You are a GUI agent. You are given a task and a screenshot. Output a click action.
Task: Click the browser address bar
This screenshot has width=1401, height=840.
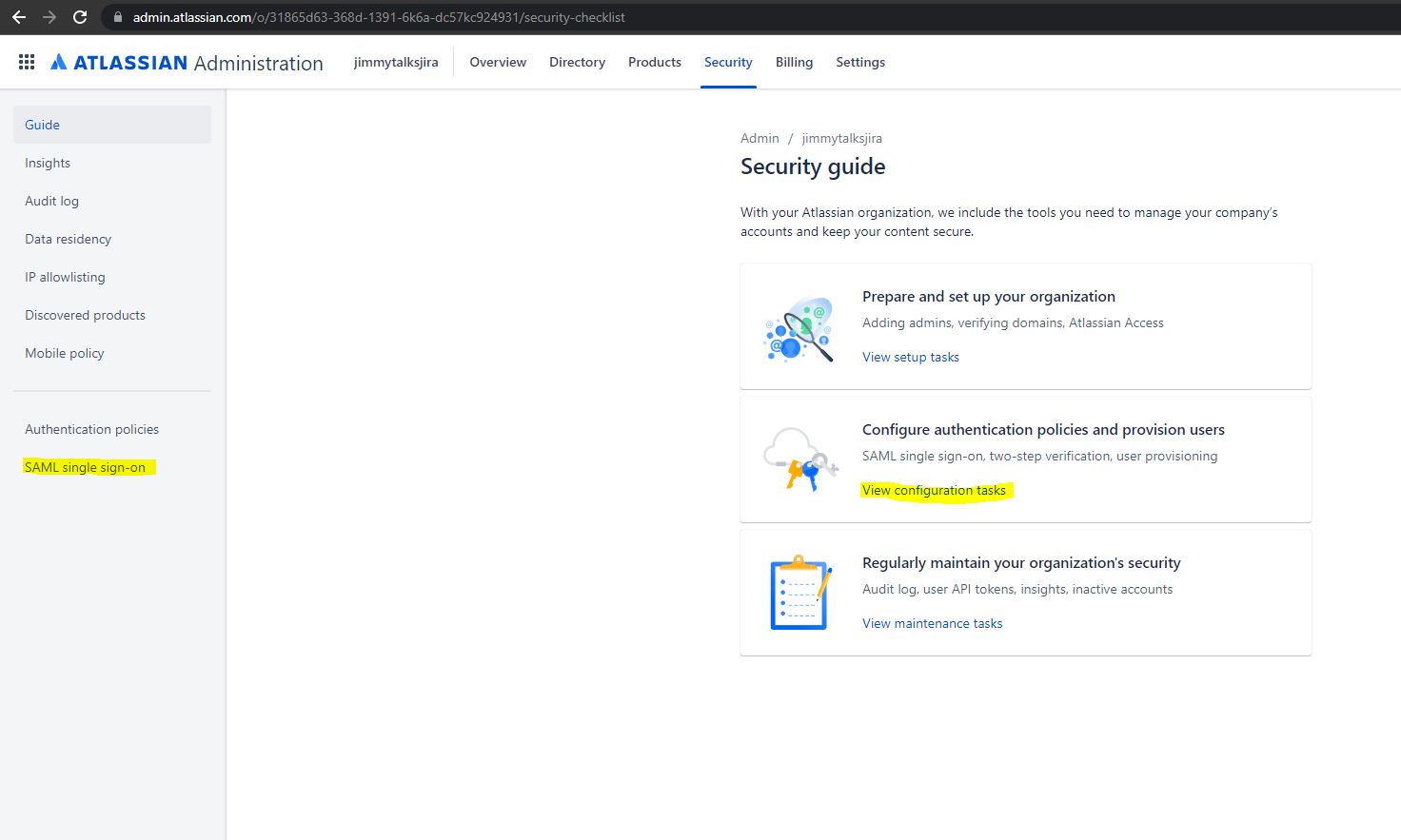[381, 16]
